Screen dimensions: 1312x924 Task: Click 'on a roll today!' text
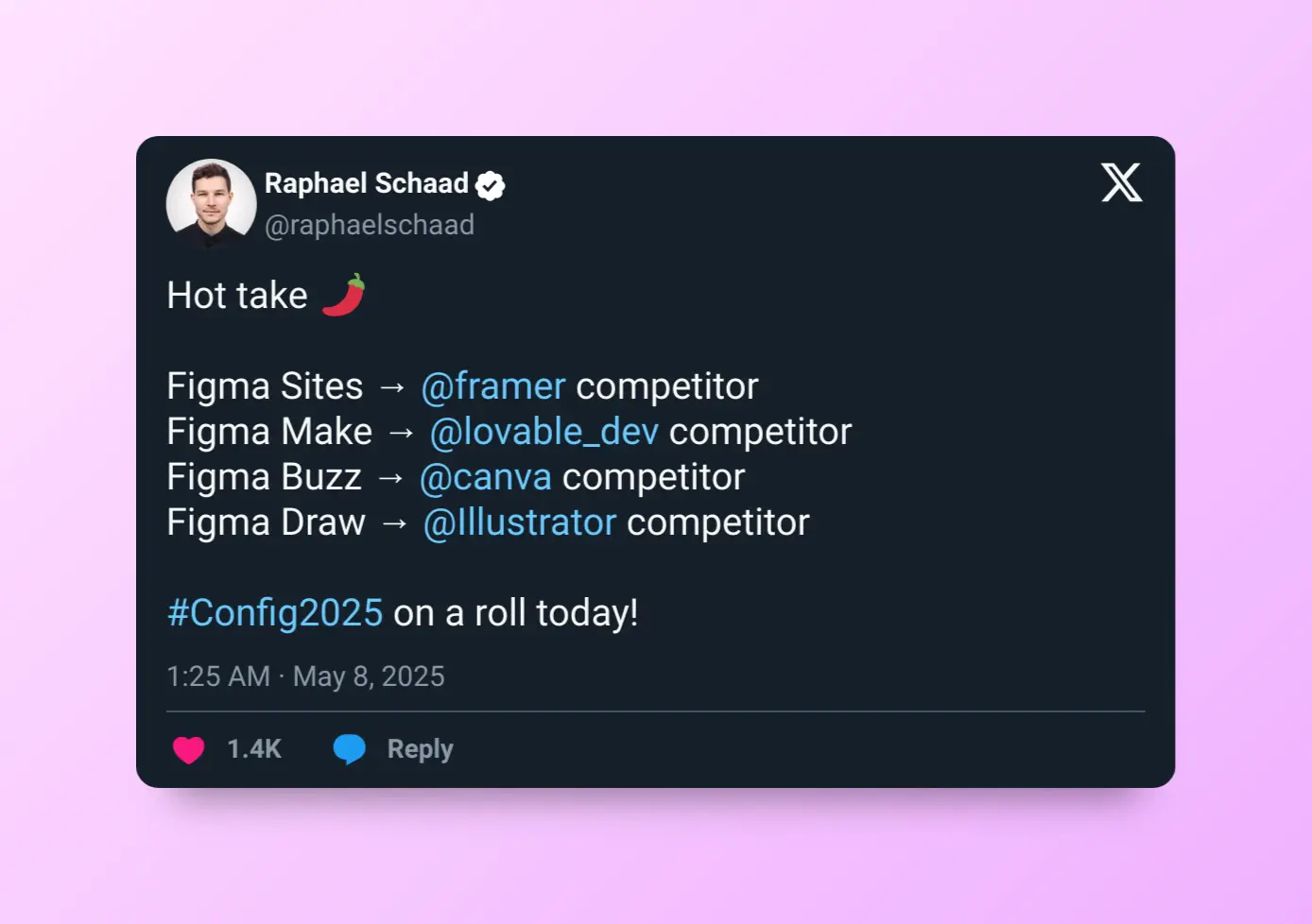pos(515,613)
